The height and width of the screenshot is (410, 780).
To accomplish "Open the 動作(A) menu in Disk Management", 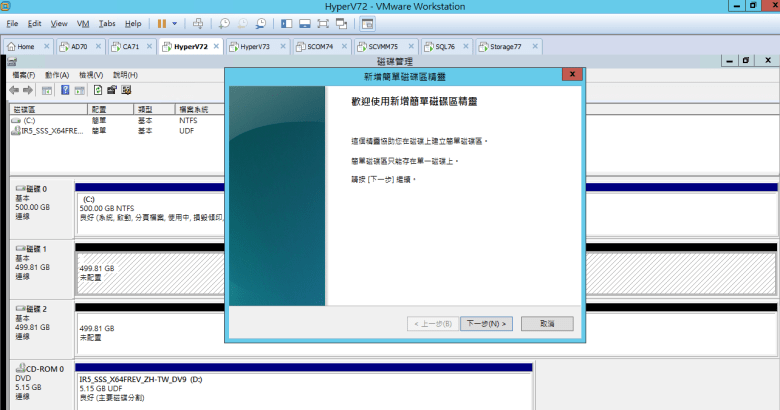I will coord(59,75).
